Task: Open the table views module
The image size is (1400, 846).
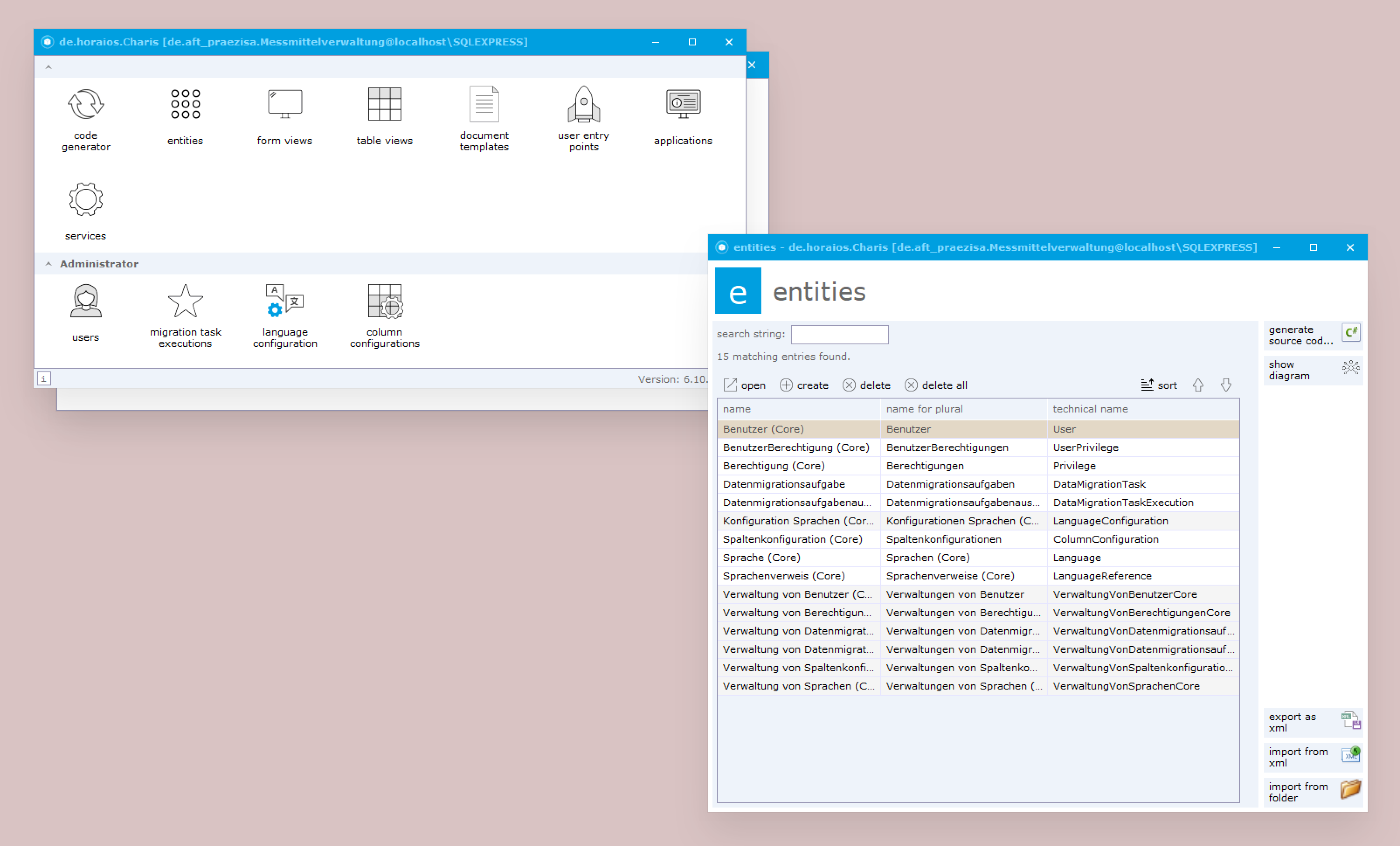Action: coord(385,117)
